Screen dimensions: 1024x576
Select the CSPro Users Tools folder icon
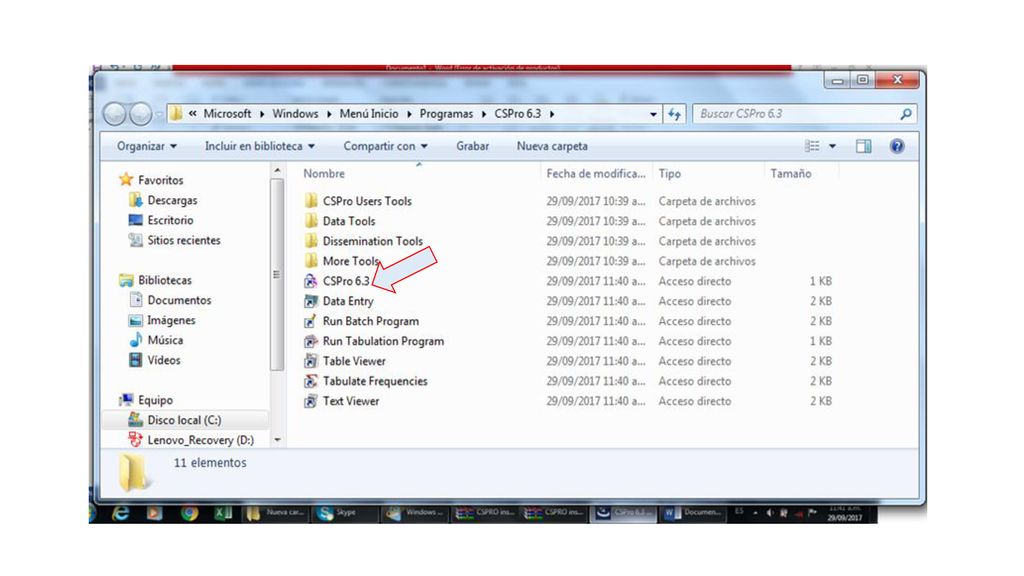tap(311, 201)
